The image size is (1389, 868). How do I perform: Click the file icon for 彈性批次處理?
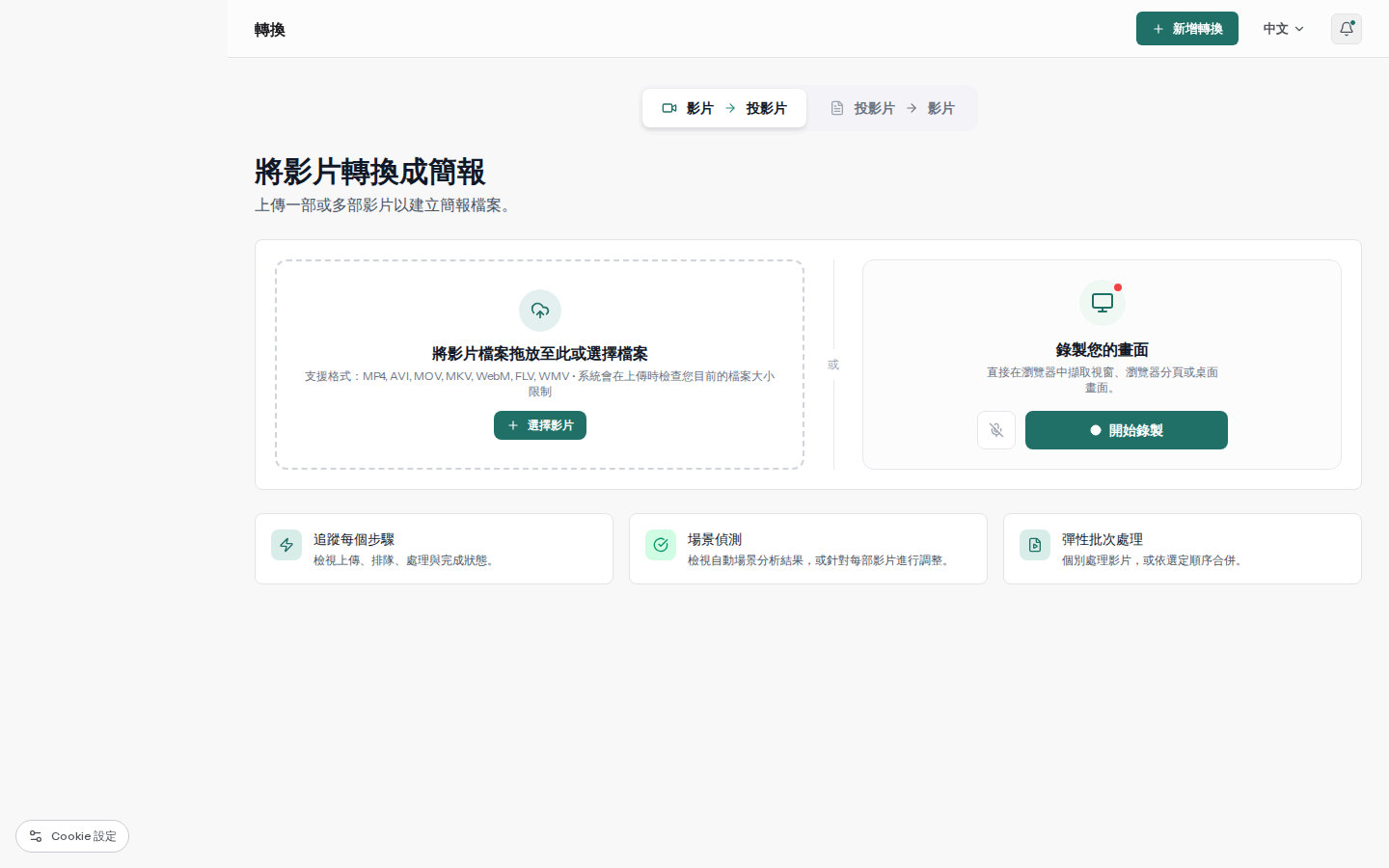1035,545
